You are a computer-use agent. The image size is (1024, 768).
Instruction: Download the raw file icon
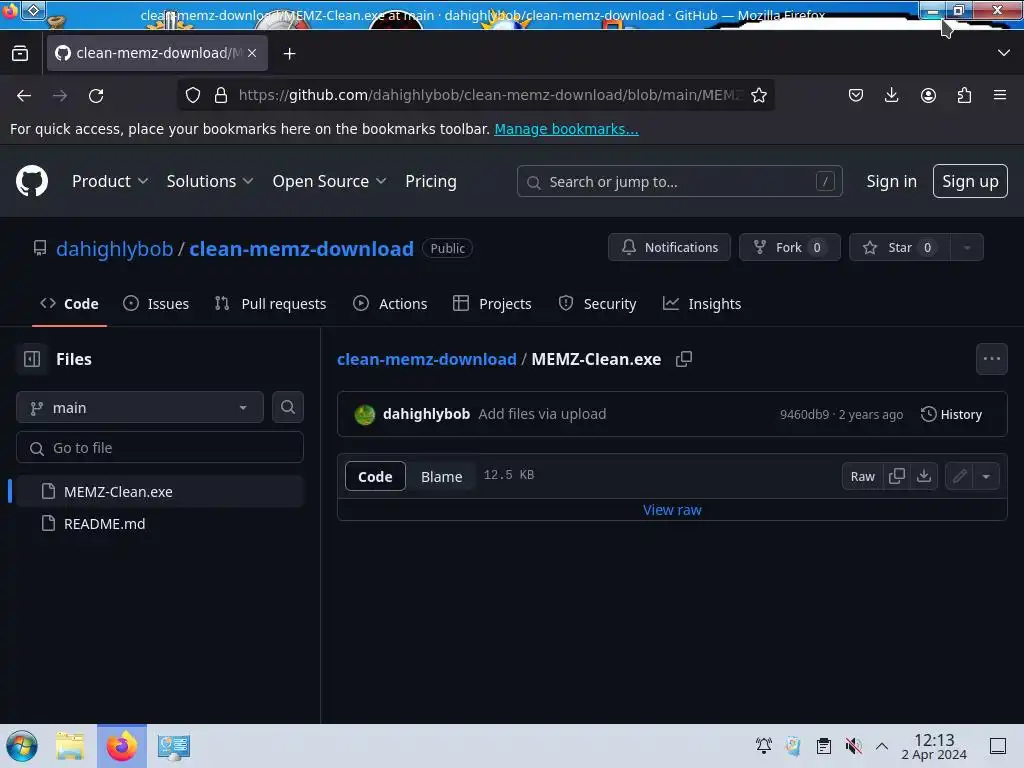click(923, 476)
